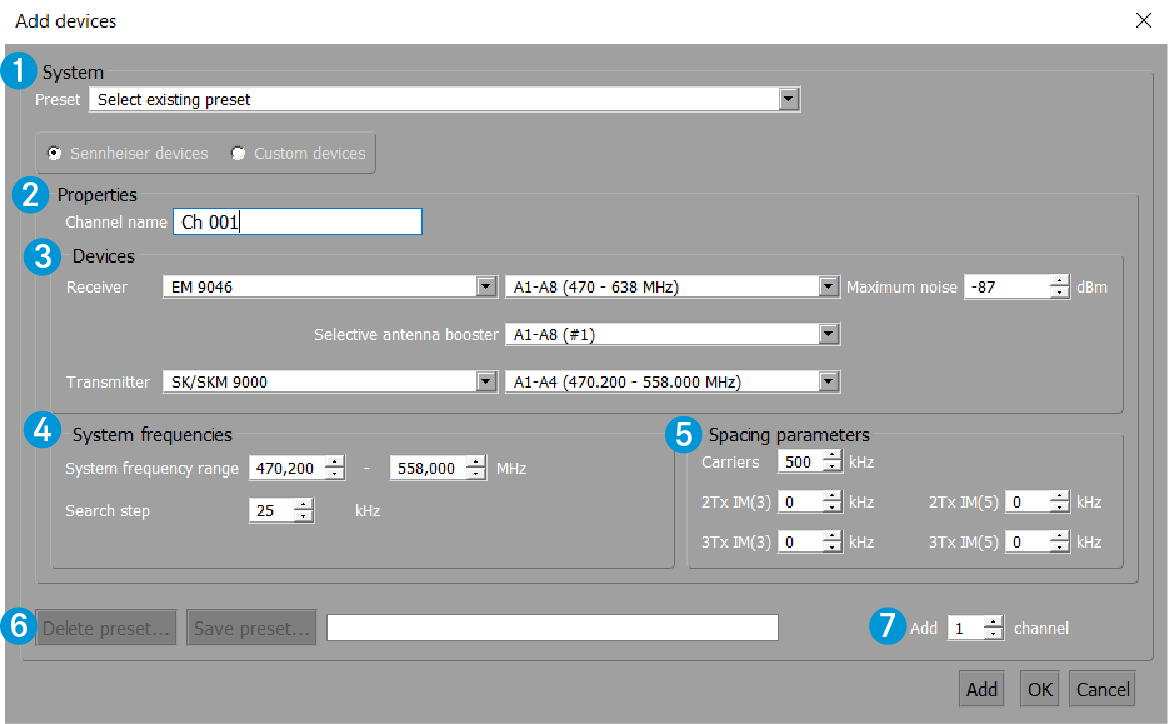Open the Selective antenna booster dropdown
Screen dimensions: 1168x724
coord(828,335)
